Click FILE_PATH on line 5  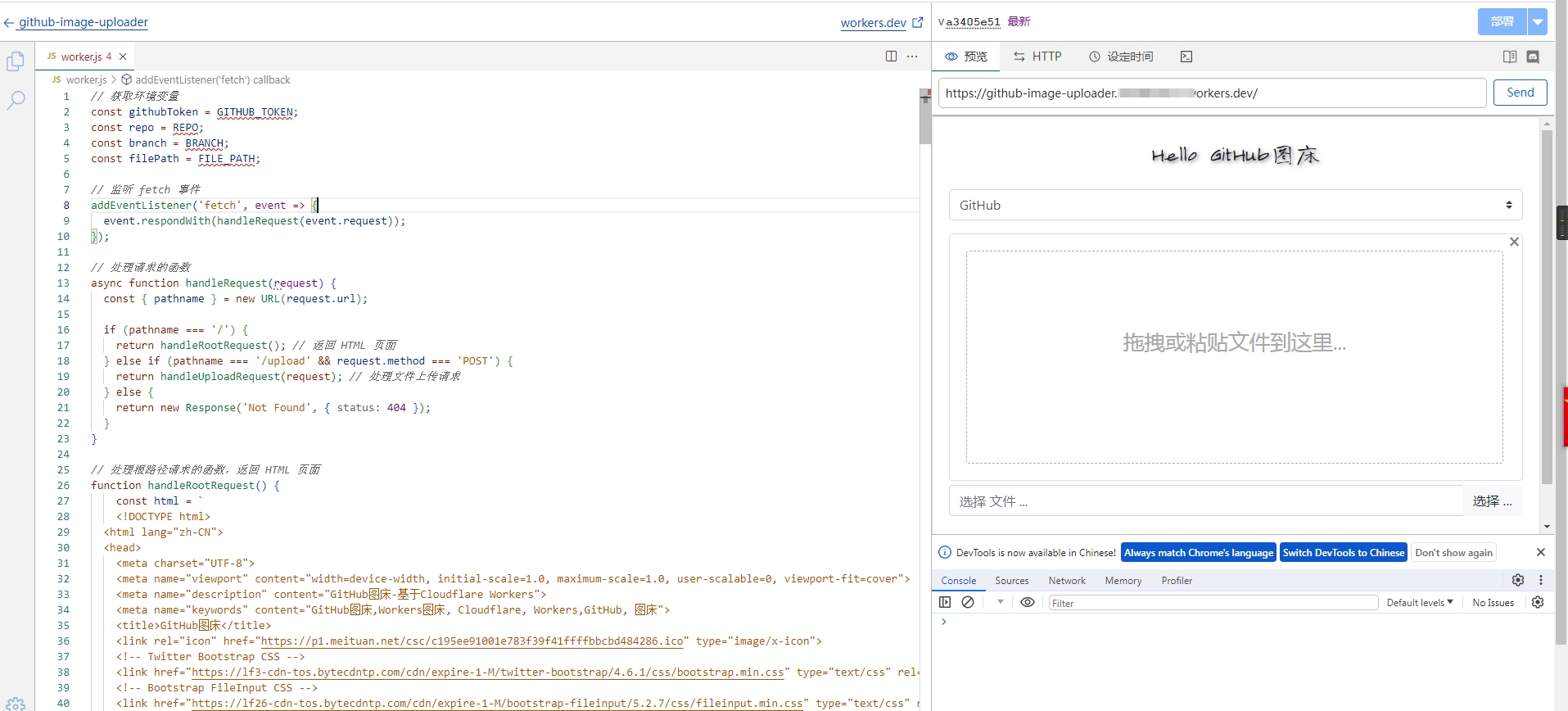tap(226, 159)
